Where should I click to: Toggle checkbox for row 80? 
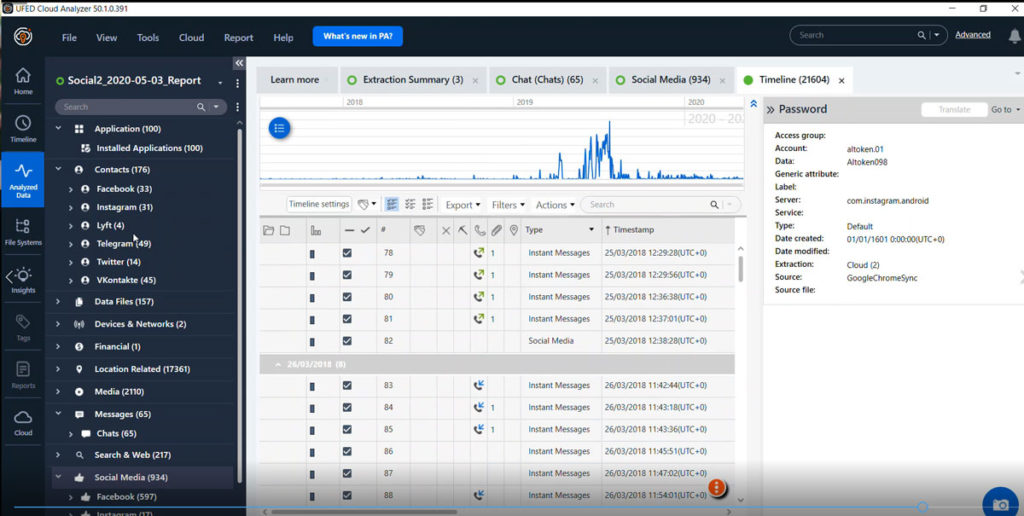pos(347,297)
